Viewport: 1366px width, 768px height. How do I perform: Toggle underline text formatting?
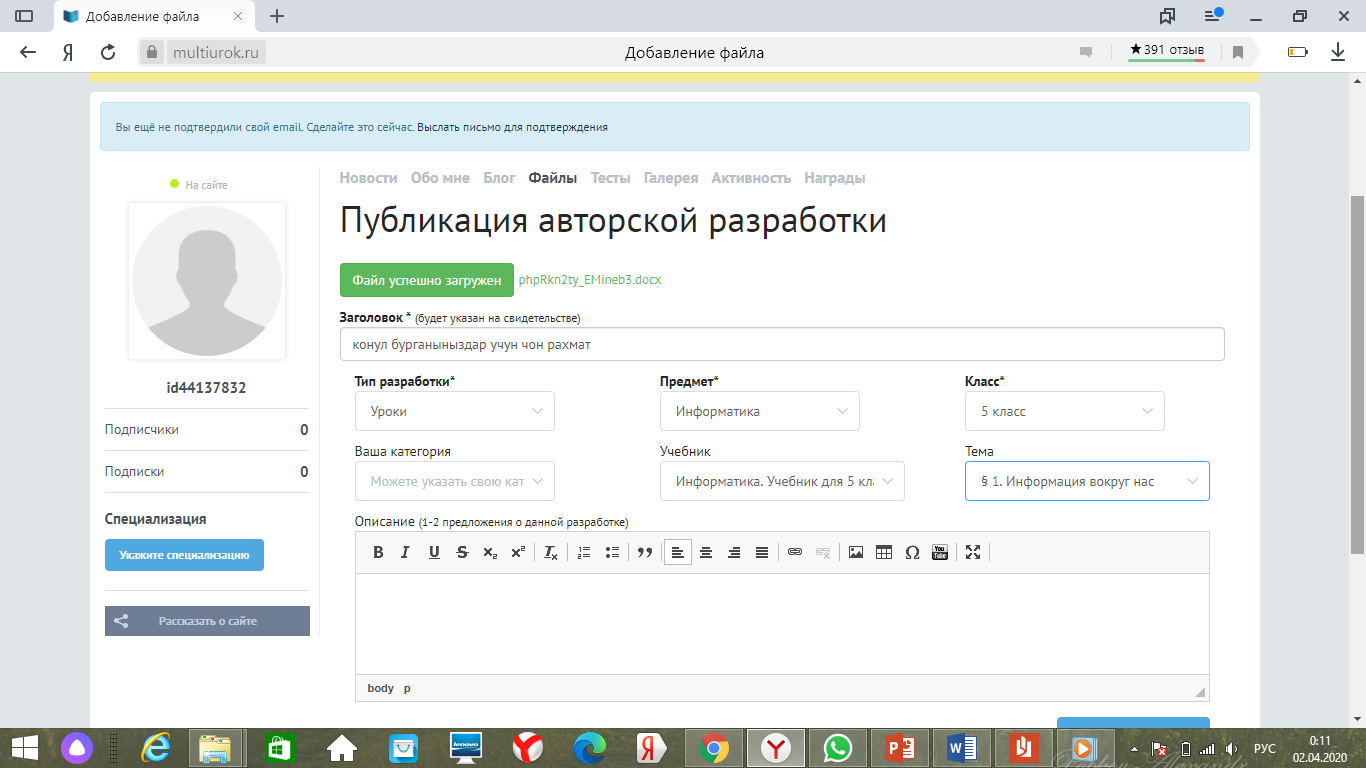pyautogui.click(x=434, y=552)
